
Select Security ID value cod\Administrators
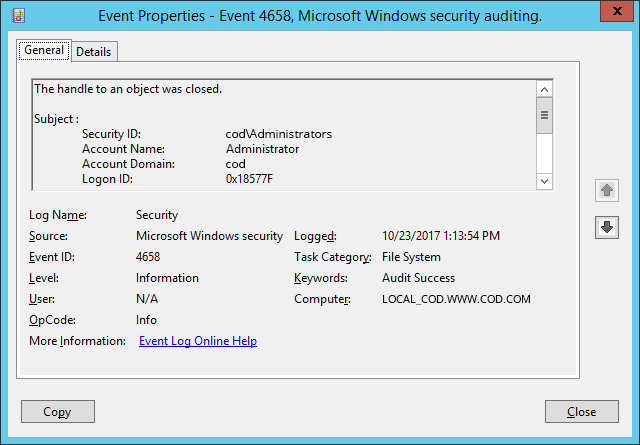tap(279, 134)
